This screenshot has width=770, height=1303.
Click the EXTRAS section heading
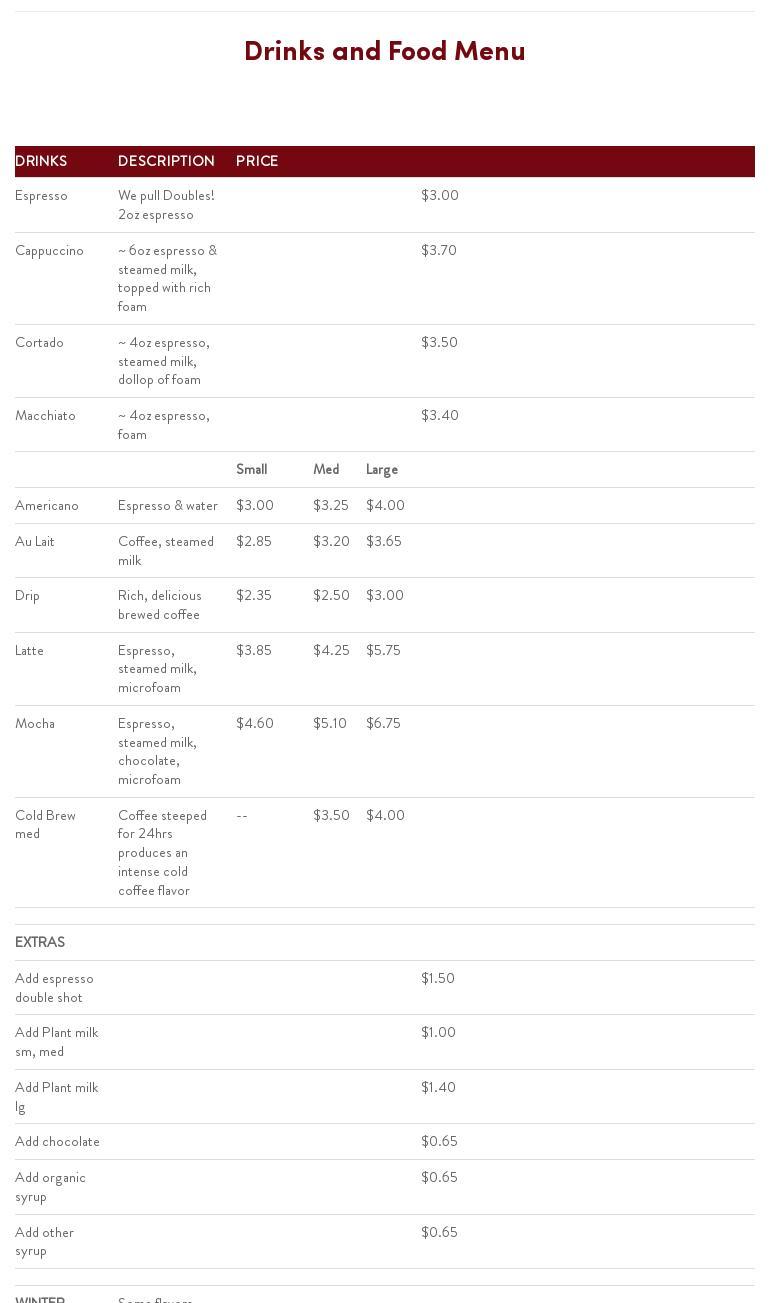click(x=40, y=942)
